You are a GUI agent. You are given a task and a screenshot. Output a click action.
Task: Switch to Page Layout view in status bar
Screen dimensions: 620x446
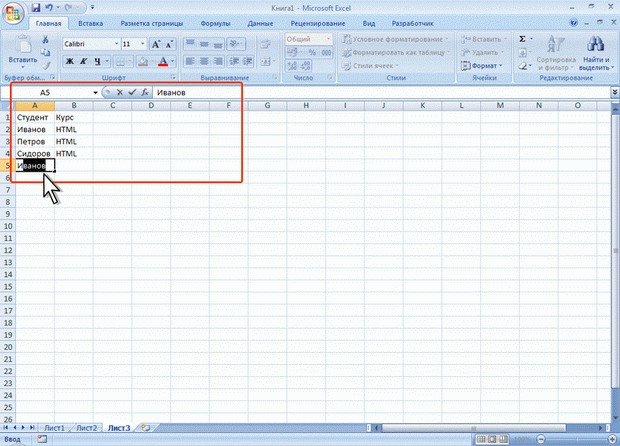492,439
